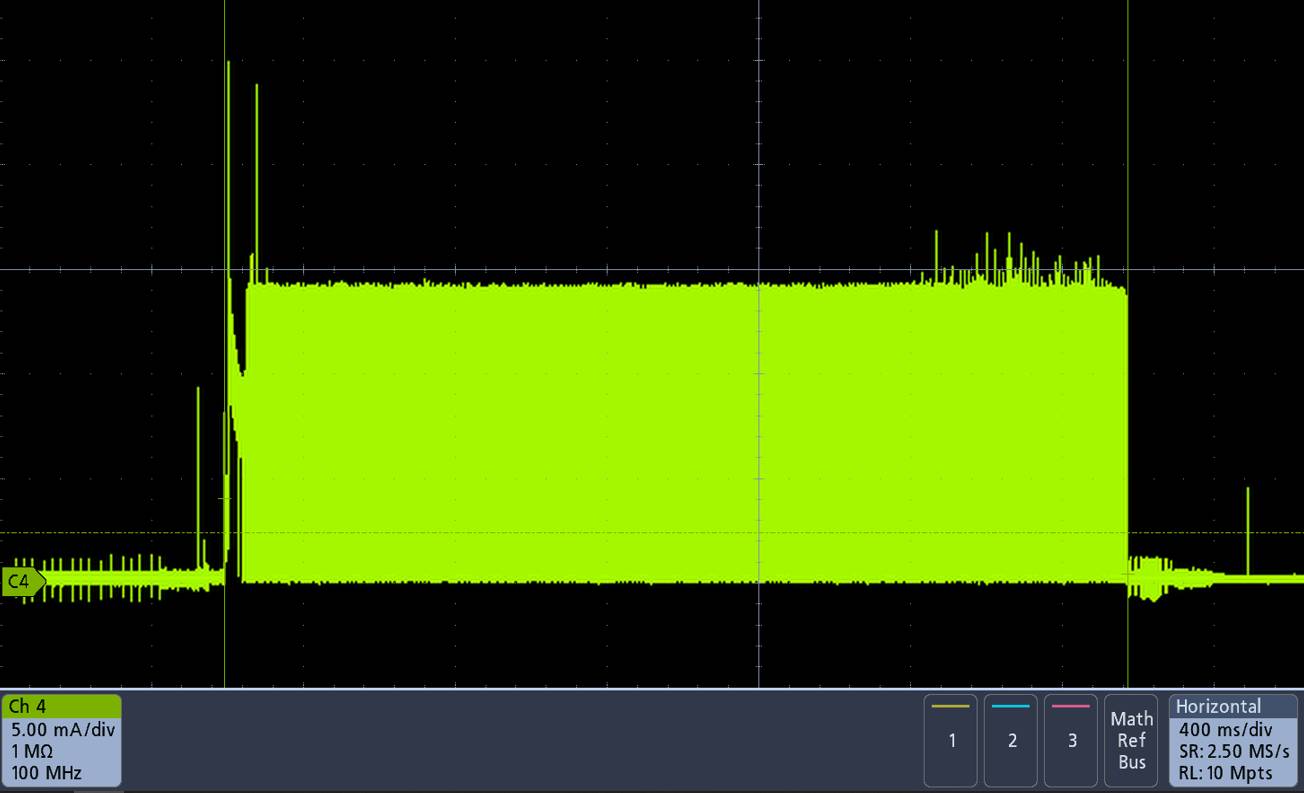Open the Math Ref Bus button

tap(1131, 740)
